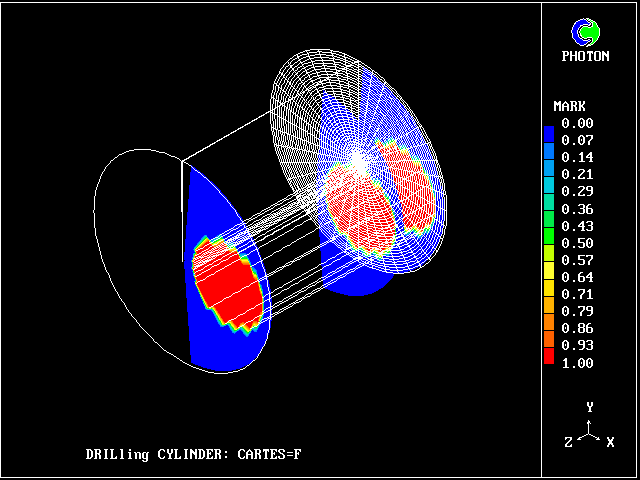Click the MARK legend title

point(569,106)
